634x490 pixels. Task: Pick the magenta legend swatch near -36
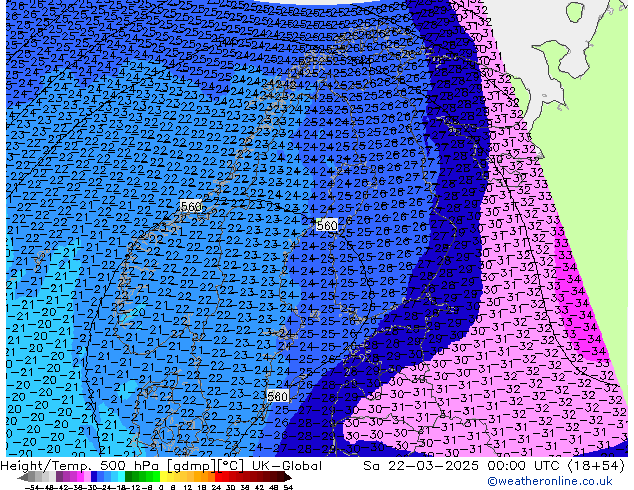[x=80, y=478]
